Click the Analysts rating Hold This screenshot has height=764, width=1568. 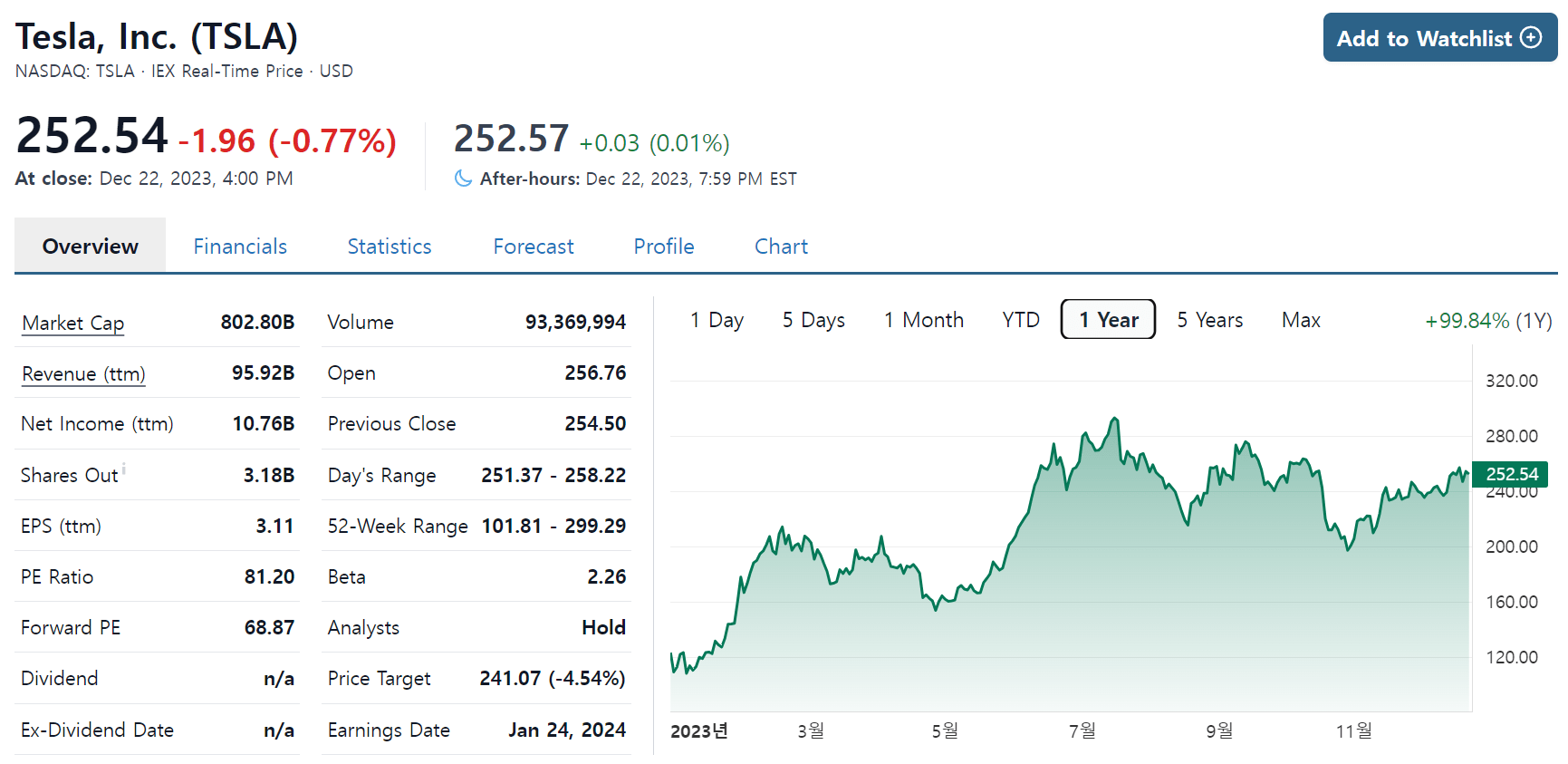pos(603,627)
